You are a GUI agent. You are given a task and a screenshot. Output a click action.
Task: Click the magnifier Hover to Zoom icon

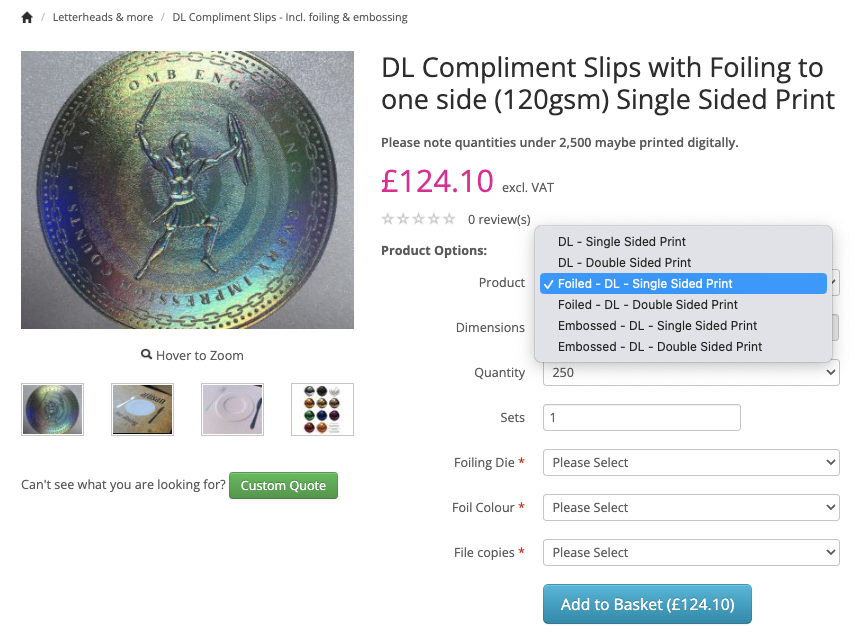pyautogui.click(x=147, y=355)
